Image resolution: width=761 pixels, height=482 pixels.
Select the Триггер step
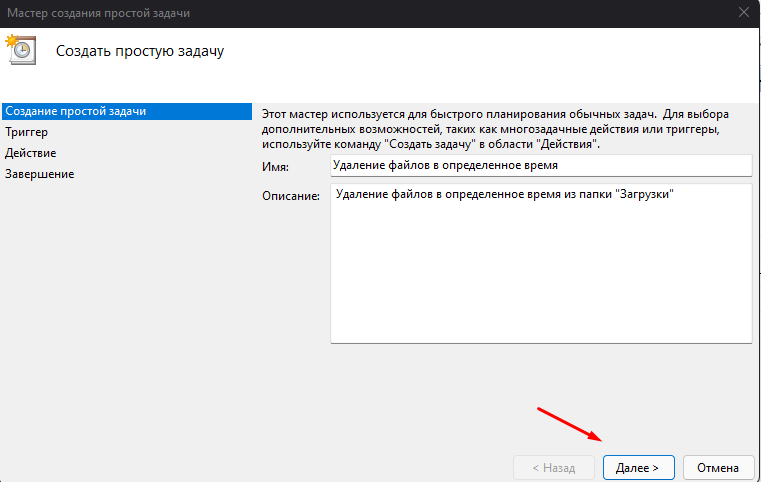coord(26,132)
